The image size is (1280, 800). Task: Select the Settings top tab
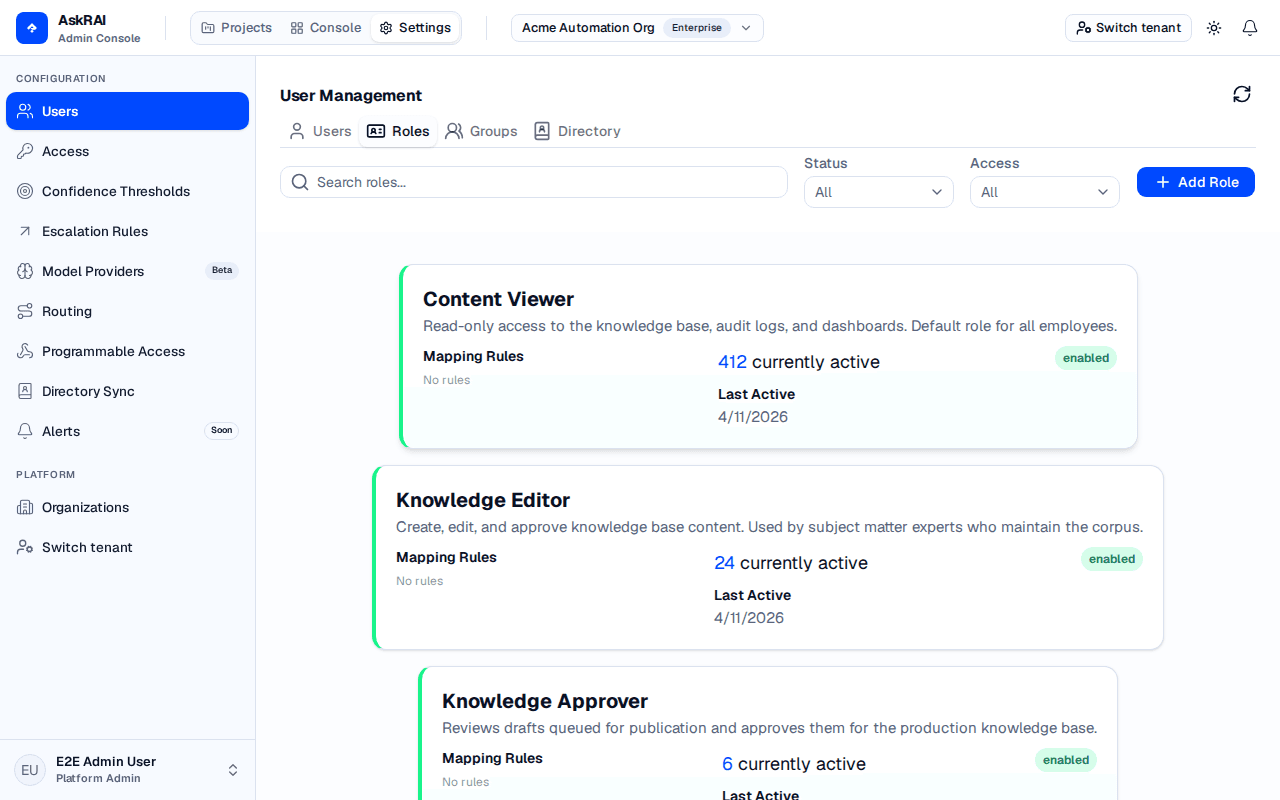pos(415,28)
